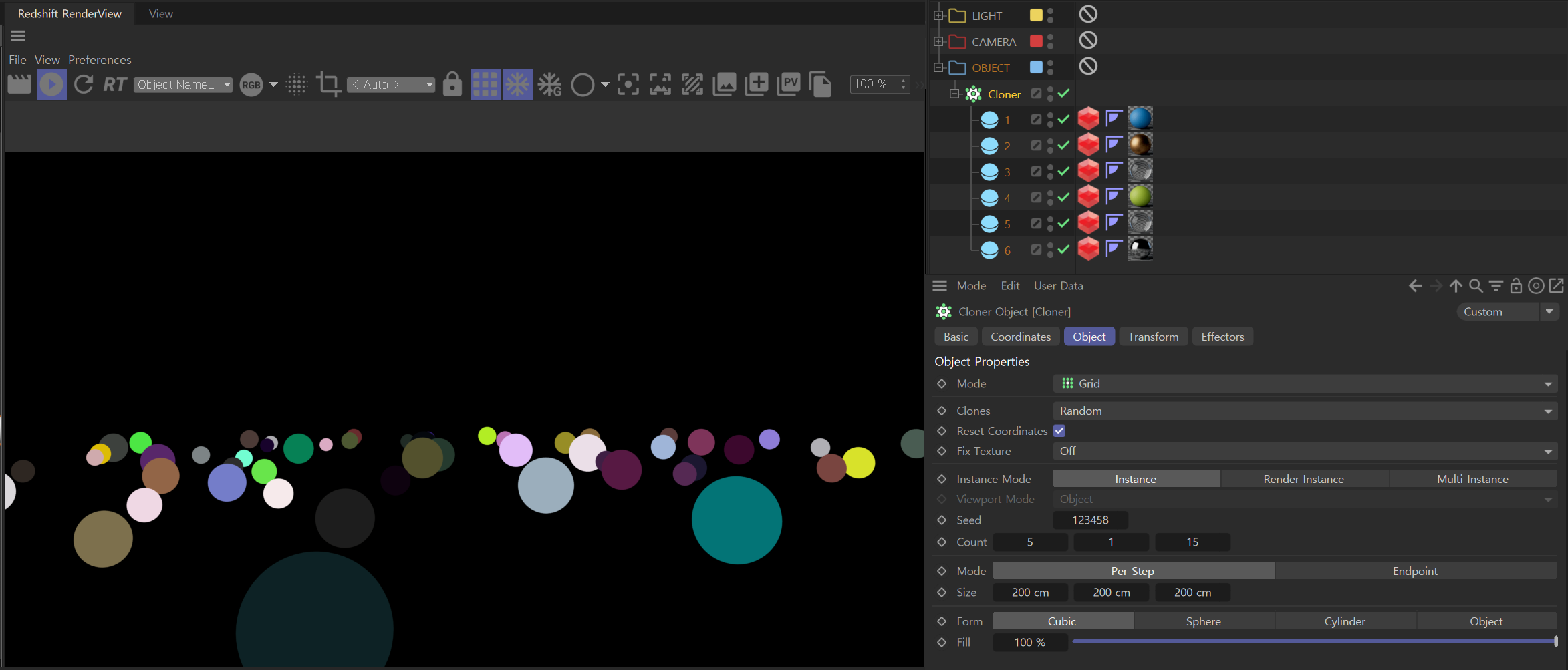Image resolution: width=1568 pixels, height=670 pixels.
Task: Click the snowflake G freeze geometry icon
Action: pos(549,85)
